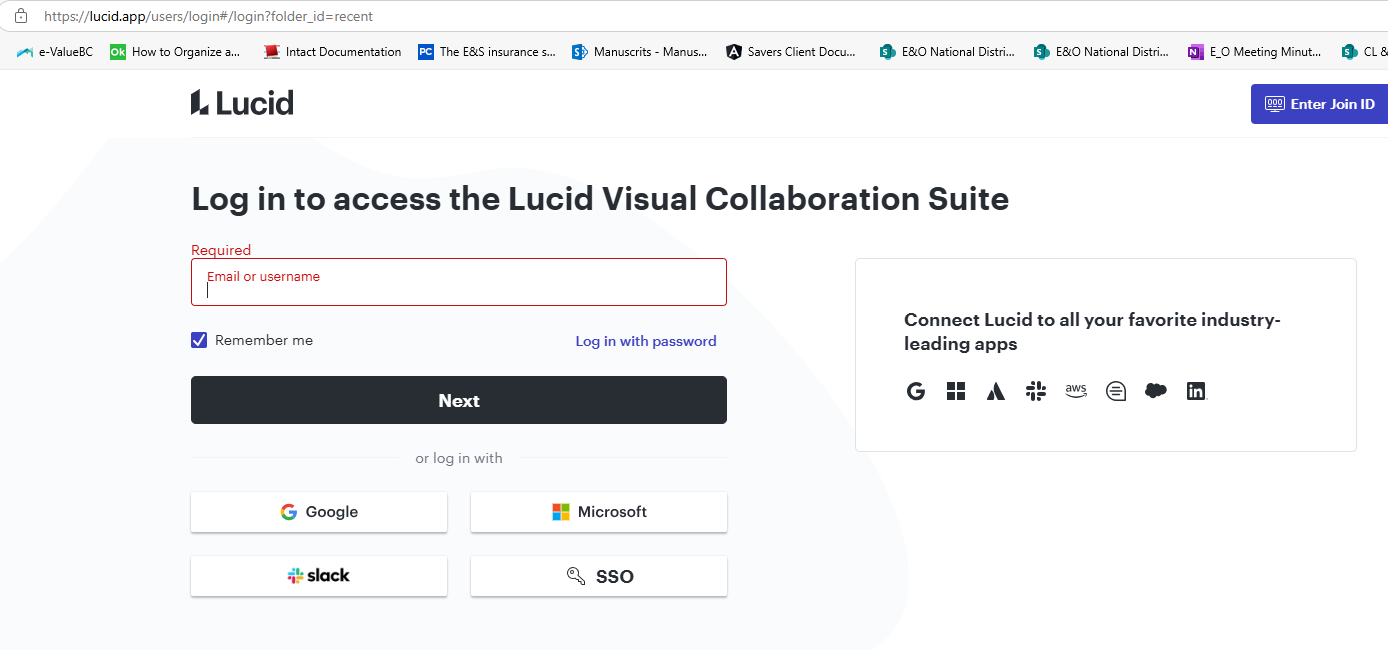Click the Salesforce cloud icon
This screenshot has height=650, width=1388.
(x=1156, y=391)
